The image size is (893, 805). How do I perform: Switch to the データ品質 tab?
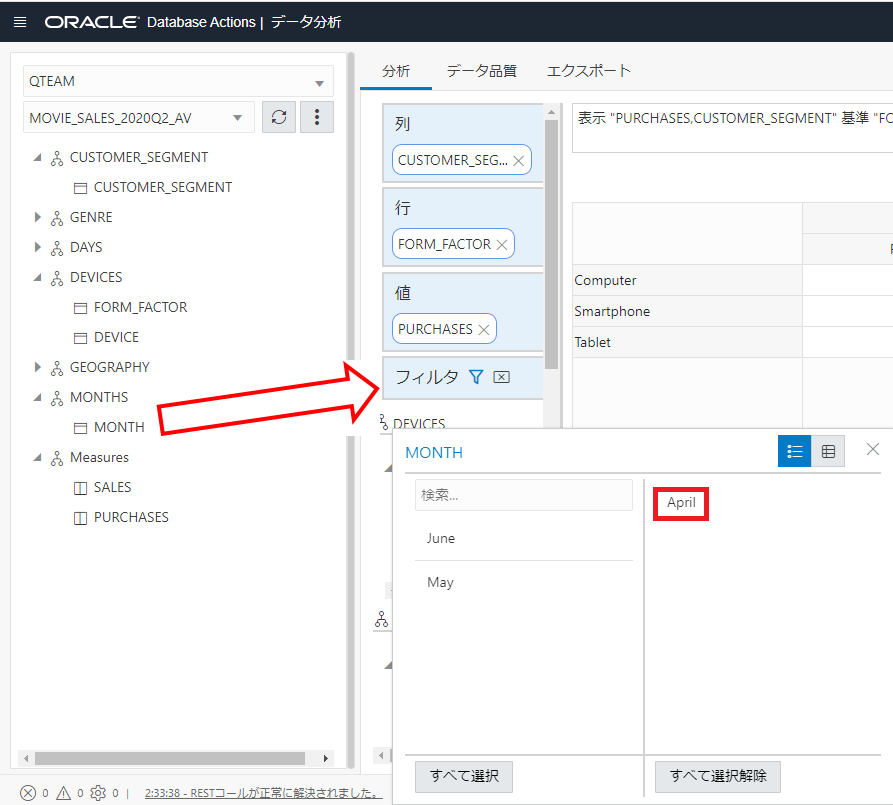481,71
